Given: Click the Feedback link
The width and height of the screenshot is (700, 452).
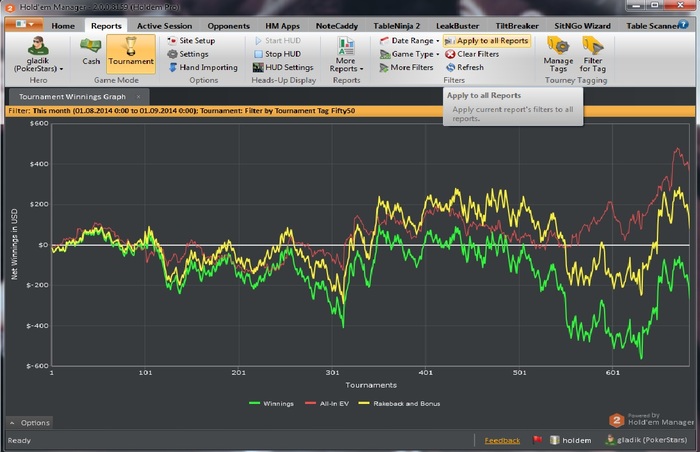Looking at the screenshot, I should (x=502, y=440).
